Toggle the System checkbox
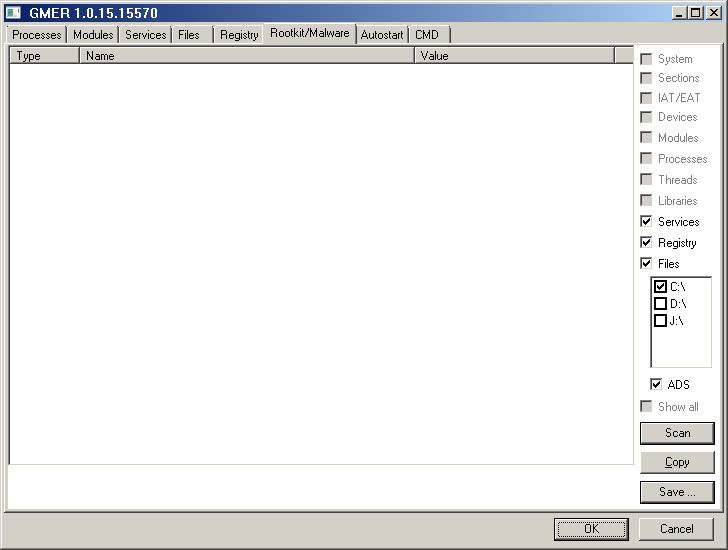 tap(646, 59)
